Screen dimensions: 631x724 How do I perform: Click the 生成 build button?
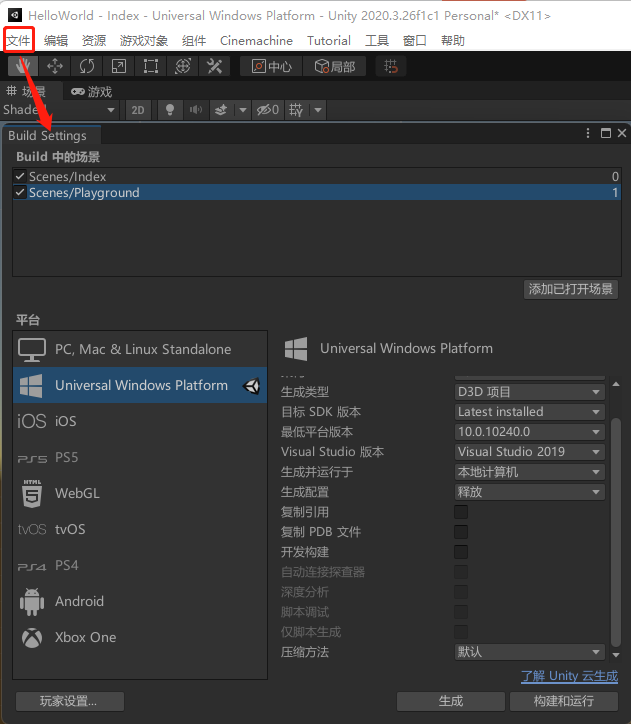pos(451,701)
